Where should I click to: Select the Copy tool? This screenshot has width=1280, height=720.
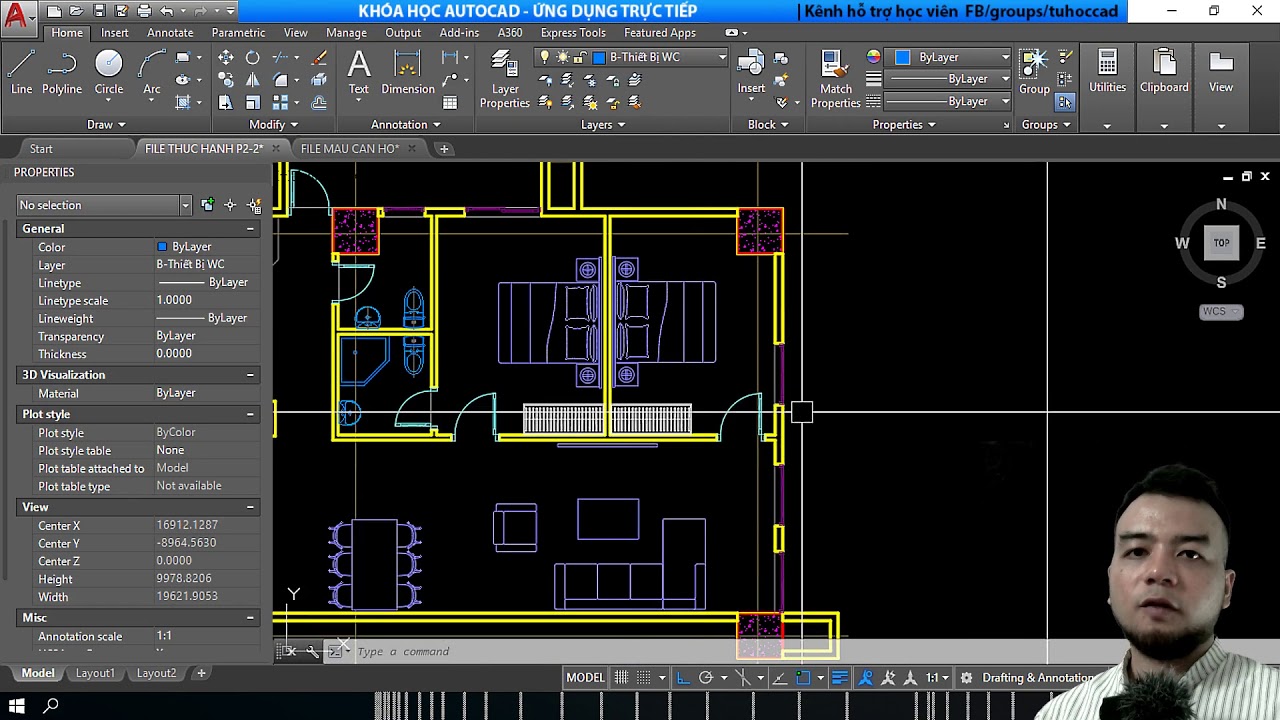pos(226,80)
